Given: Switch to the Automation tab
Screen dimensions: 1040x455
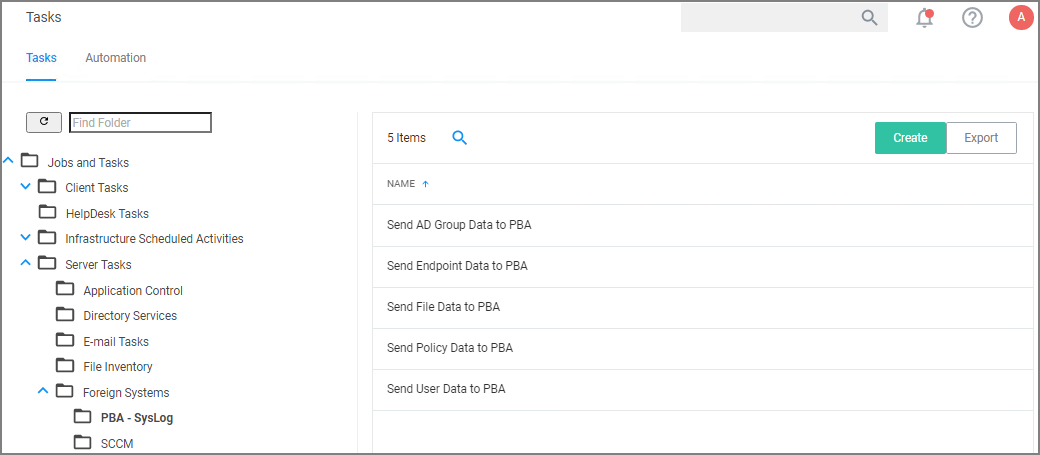Looking at the screenshot, I should pos(116,58).
